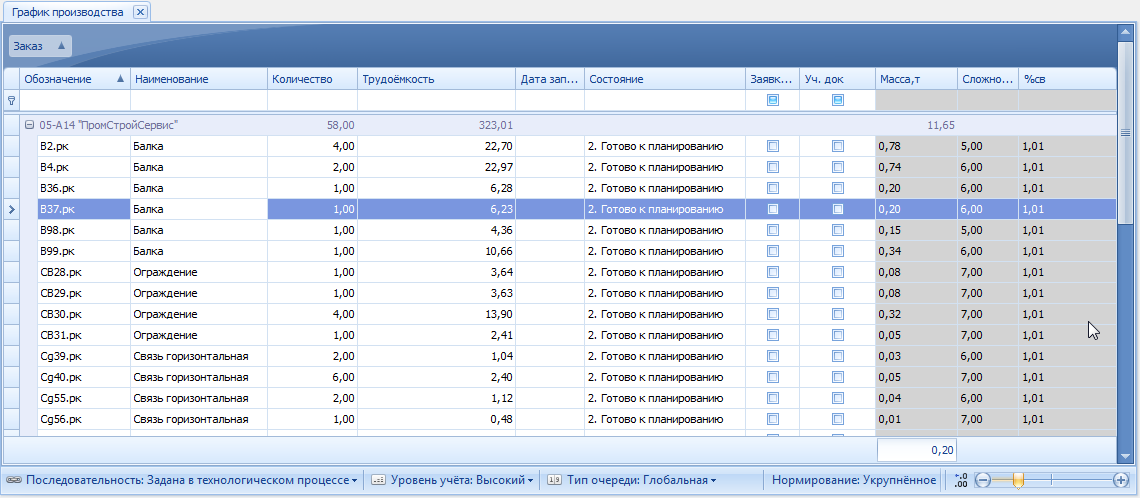Select the График производства tab
The height and width of the screenshot is (498, 1140).
click(x=67, y=12)
